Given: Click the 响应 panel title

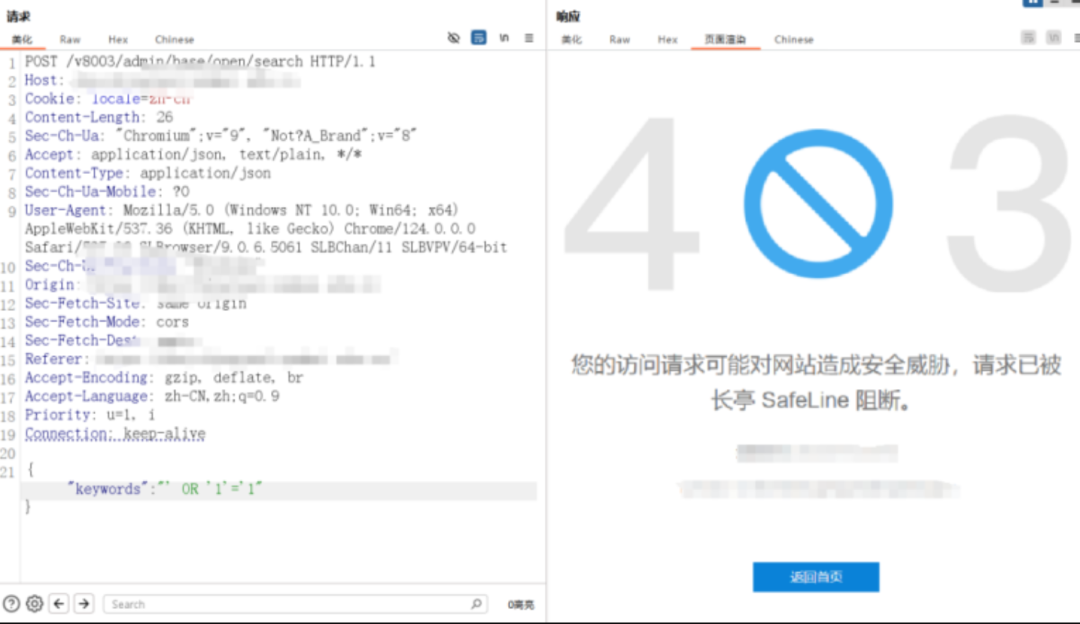Looking at the screenshot, I should pyautogui.click(x=568, y=16).
